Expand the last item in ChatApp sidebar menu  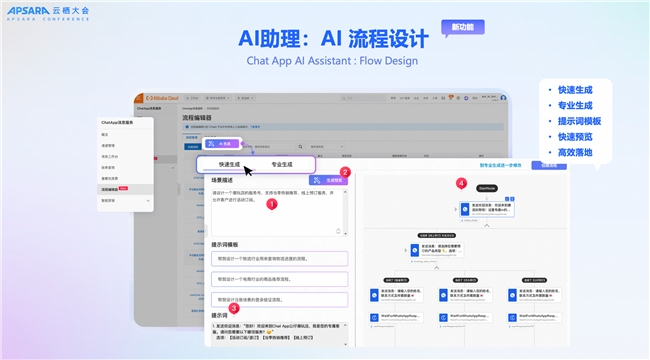click(x=148, y=201)
